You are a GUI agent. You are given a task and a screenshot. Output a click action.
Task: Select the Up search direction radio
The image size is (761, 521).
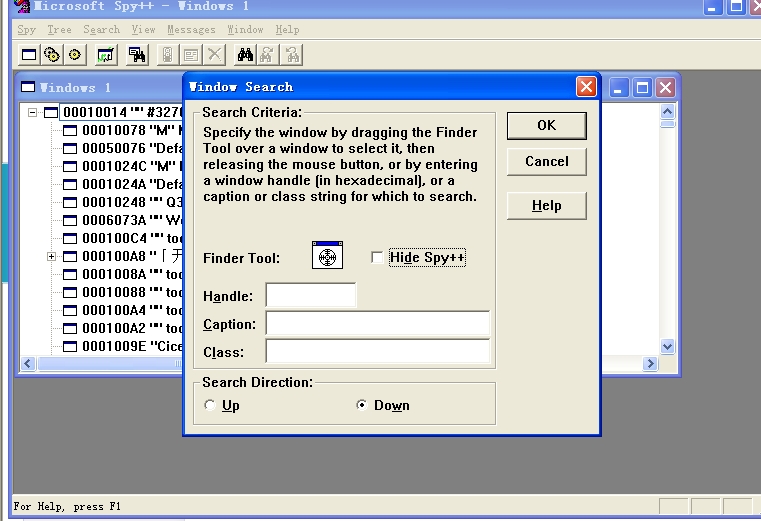click(210, 405)
